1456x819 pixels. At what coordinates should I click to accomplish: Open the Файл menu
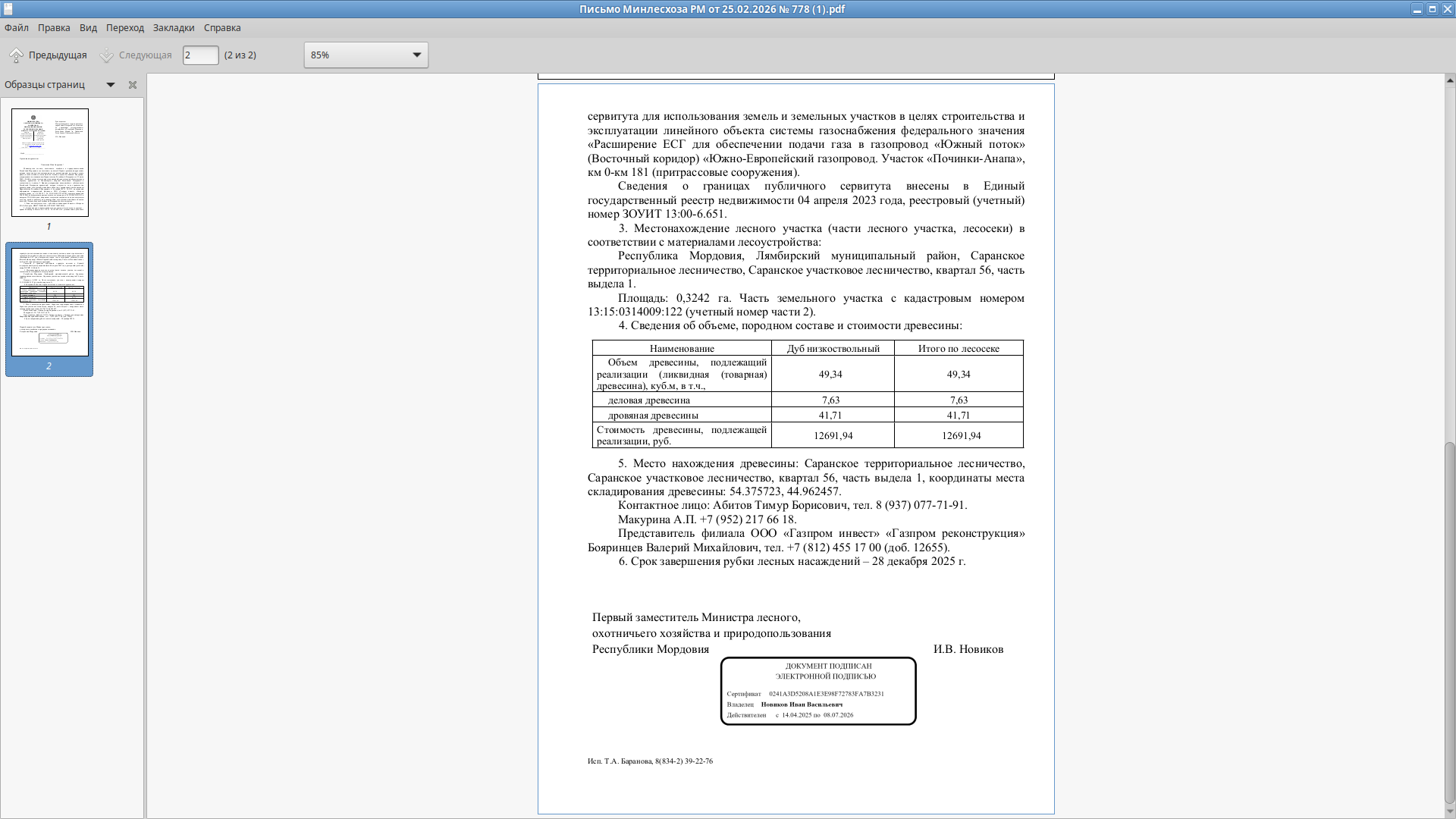17,28
